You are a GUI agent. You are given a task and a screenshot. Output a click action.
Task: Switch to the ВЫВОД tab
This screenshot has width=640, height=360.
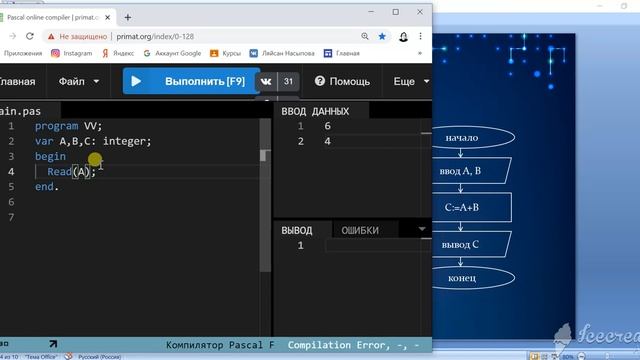(297, 231)
